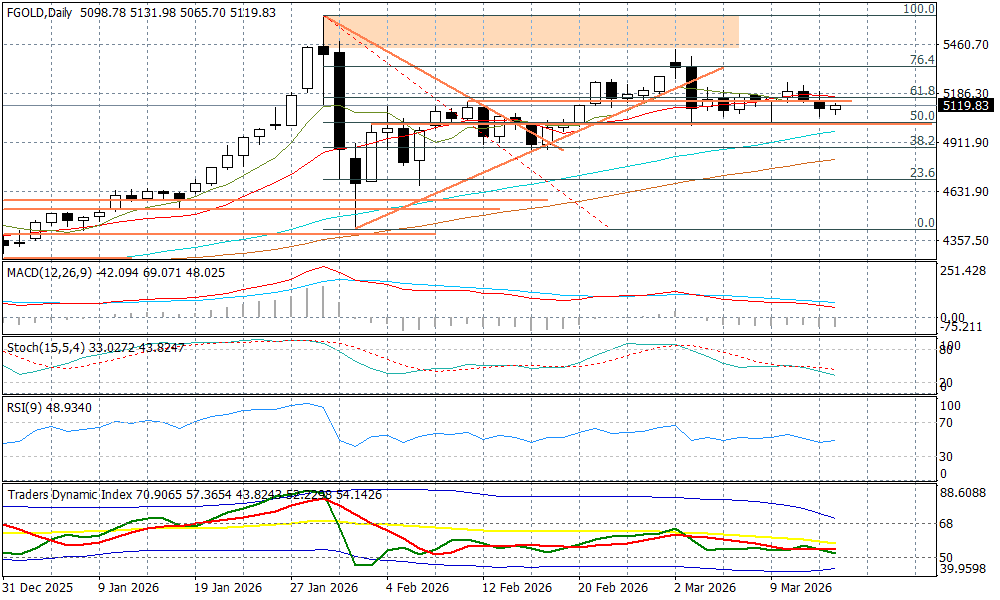Select the Fibonacci 100.0 level label
The image size is (1000, 600).
point(918,9)
